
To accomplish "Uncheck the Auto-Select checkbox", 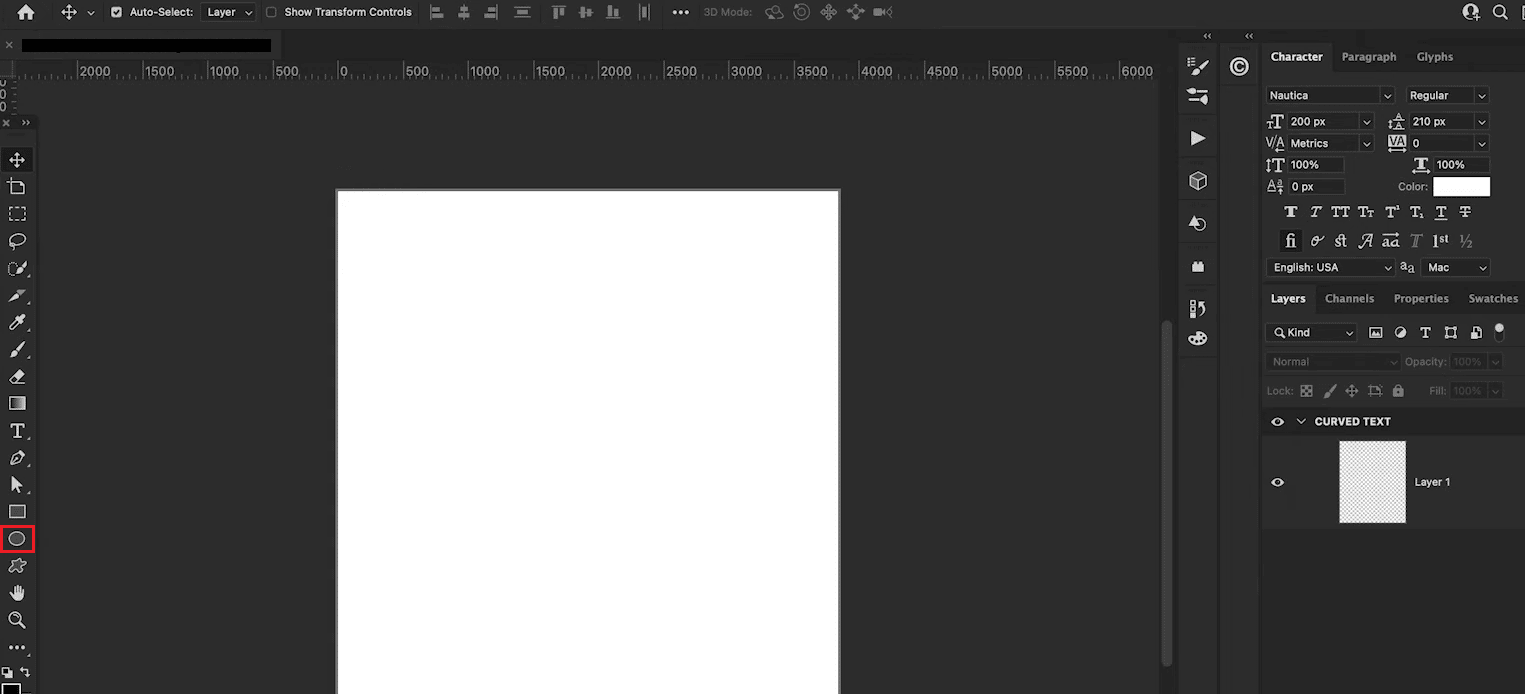I will pos(116,12).
